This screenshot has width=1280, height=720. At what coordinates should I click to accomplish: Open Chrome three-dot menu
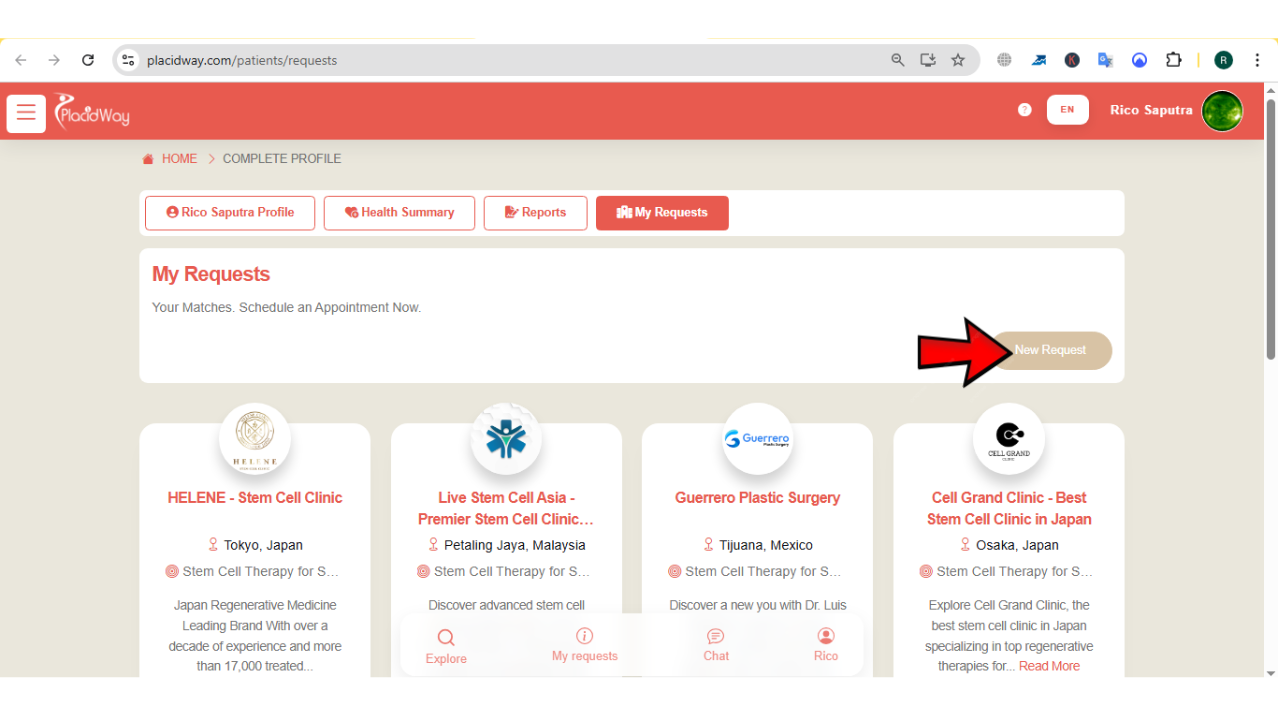coord(1257,60)
